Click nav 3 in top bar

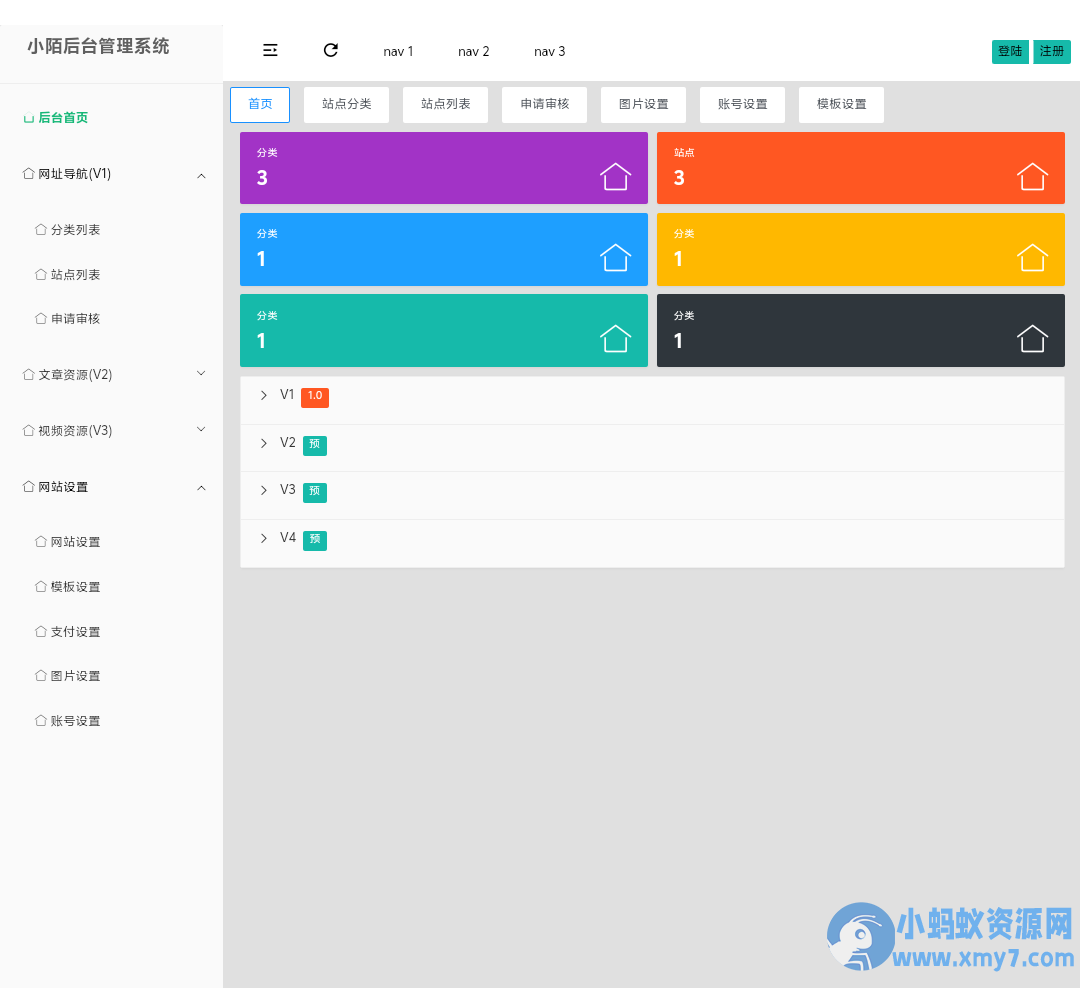click(550, 52)
